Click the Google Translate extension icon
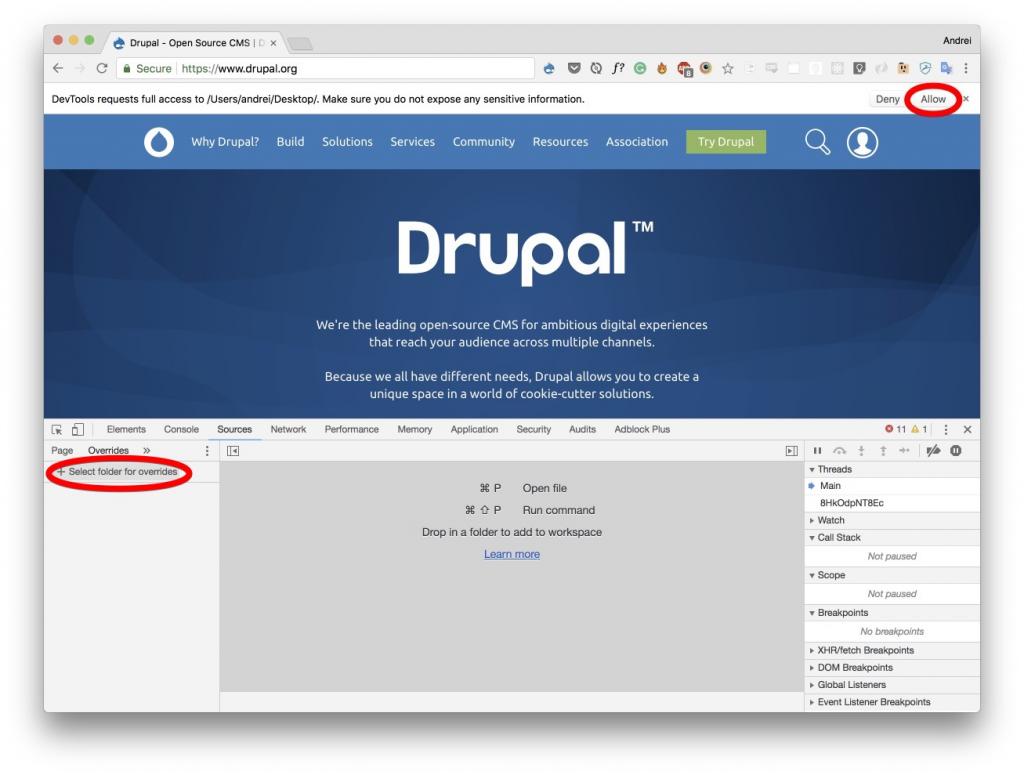The width and height of the screenshot is (1024, 775). tap(946, 68)
